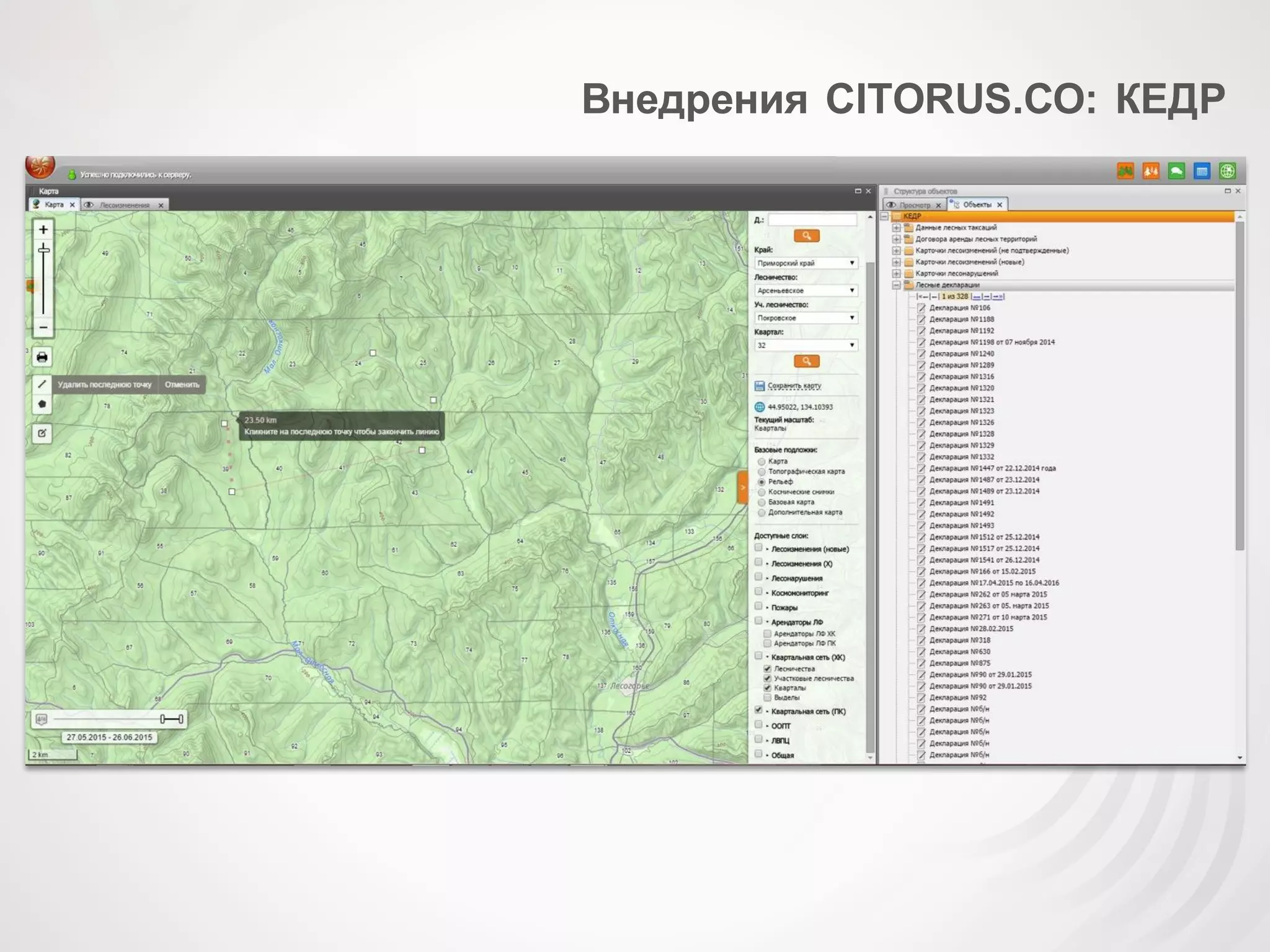
Task: Uncheck the Квартальная сеть (ПК) checkbox
Action: (758, 710)
